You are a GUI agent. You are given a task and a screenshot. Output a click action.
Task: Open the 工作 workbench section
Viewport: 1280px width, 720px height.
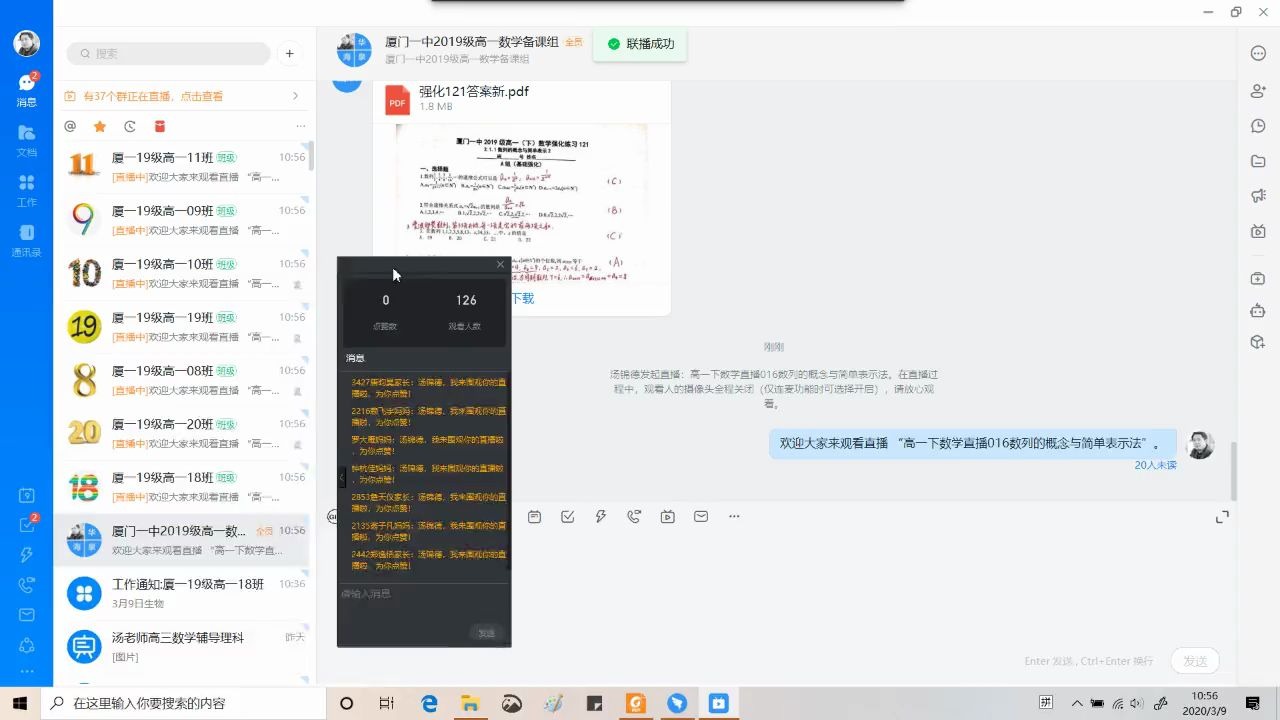(26, 189)
